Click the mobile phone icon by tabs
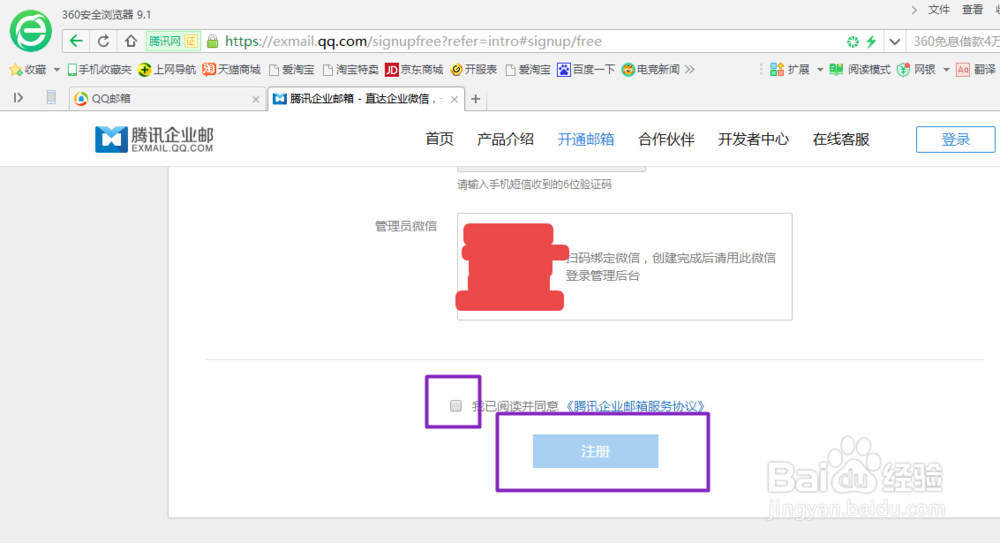The width and height of the screenshot is (1000, 543). click(51, 98)
